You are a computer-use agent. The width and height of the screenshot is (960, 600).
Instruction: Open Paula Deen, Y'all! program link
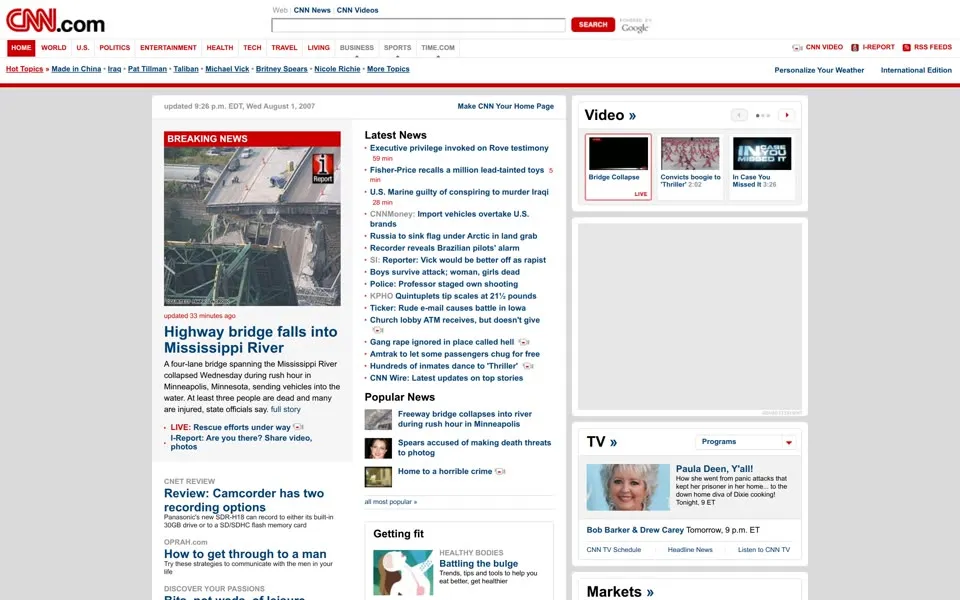click(x=714, y=469)
